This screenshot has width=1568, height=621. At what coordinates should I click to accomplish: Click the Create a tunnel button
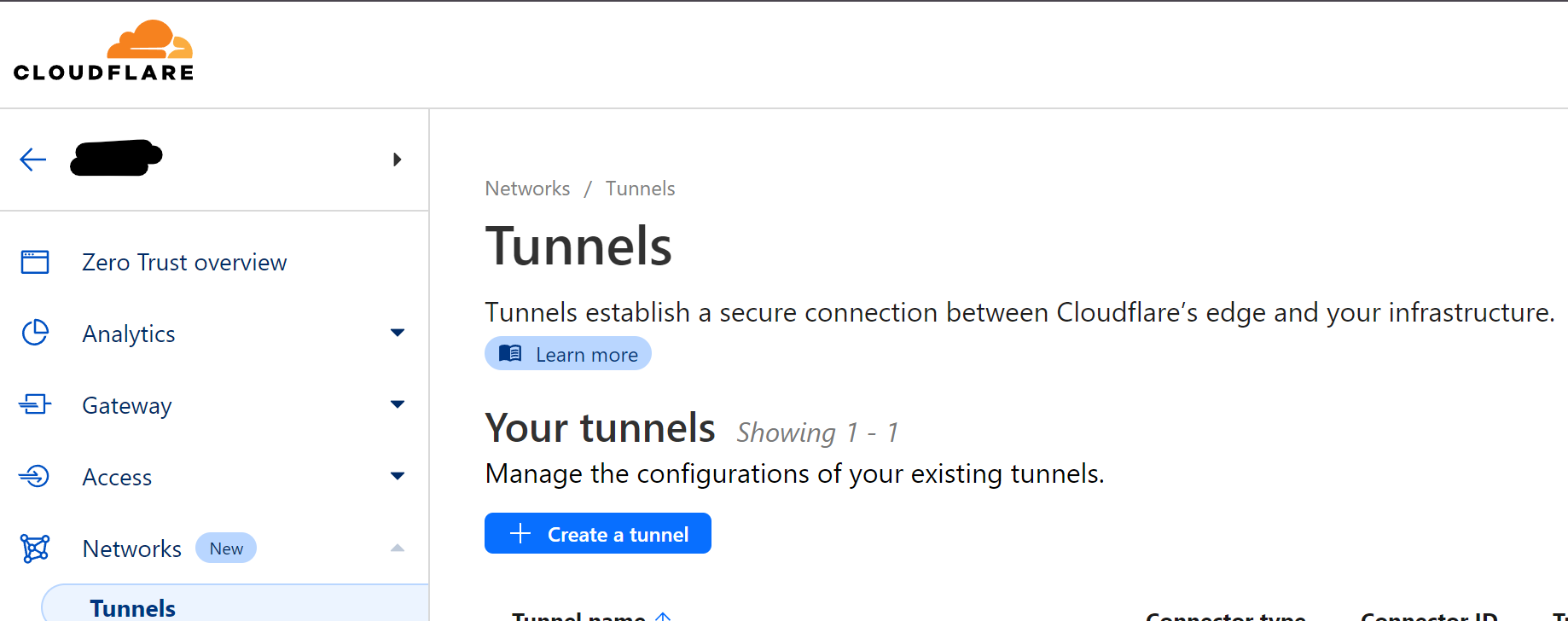coord(597,533)
